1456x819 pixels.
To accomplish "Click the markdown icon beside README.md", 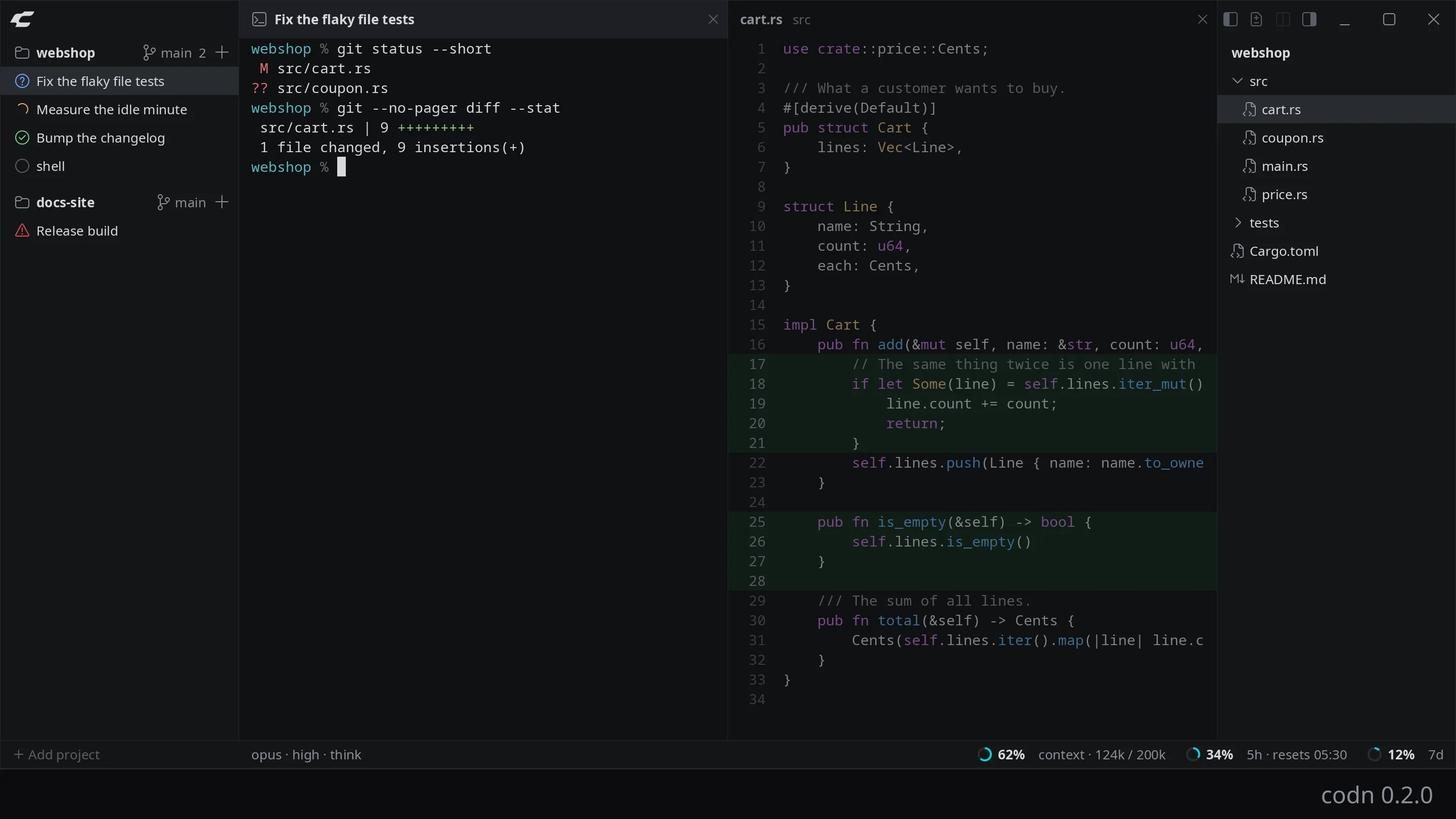I will click(1237, 279).
